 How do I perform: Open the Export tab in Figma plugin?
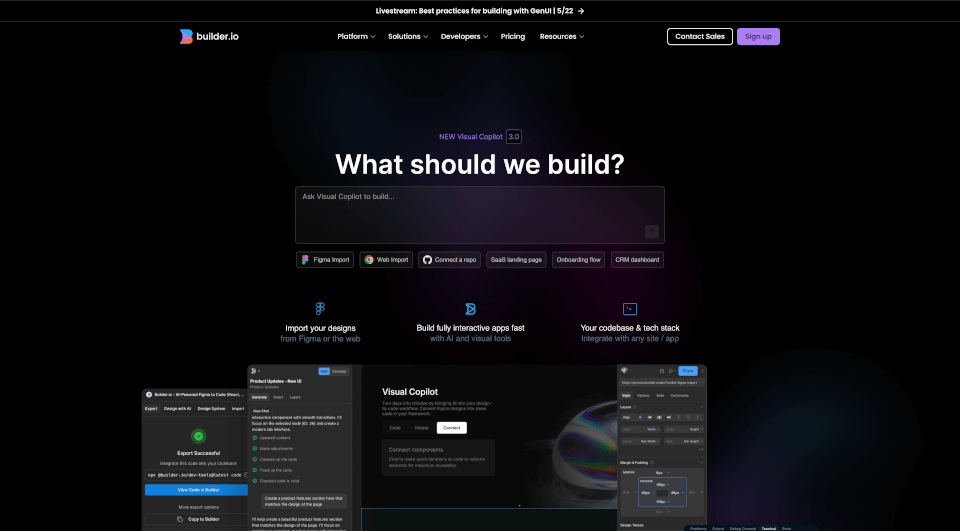click(x=151, y=409)
